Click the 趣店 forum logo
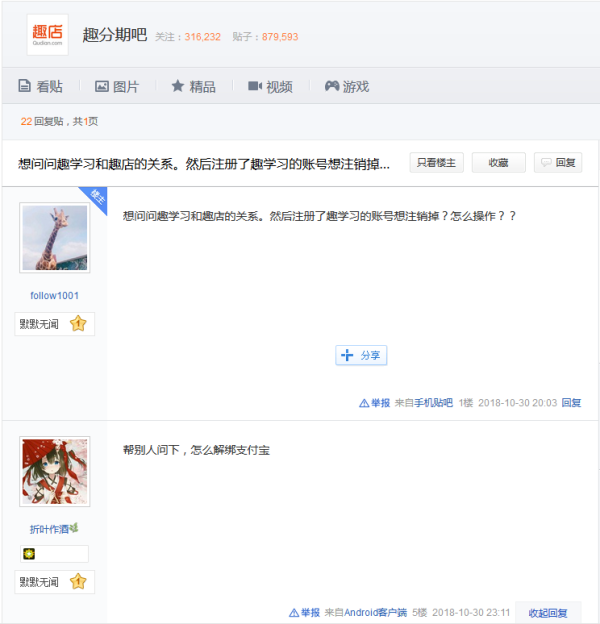Screen dimensions: 600x624 [x=47, y=35]
